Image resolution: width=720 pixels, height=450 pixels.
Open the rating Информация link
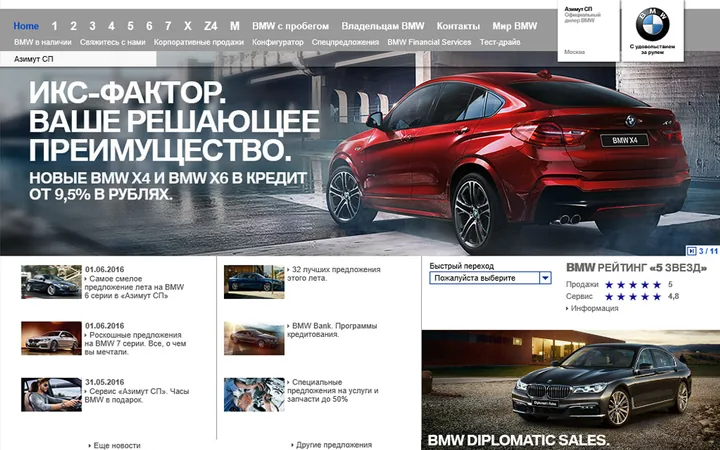(592, 309)
